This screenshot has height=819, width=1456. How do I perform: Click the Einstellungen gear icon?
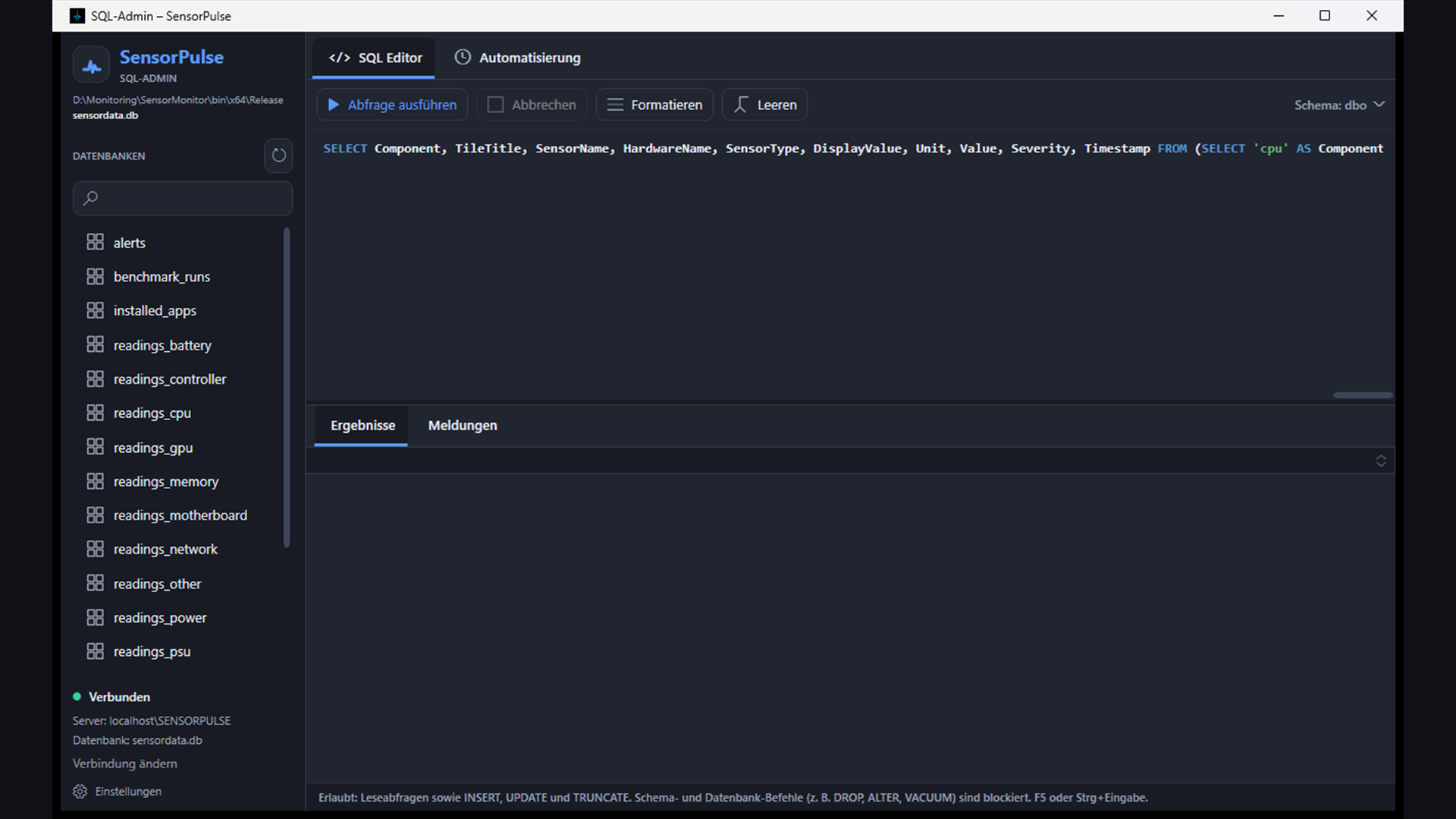click(80, 791)
